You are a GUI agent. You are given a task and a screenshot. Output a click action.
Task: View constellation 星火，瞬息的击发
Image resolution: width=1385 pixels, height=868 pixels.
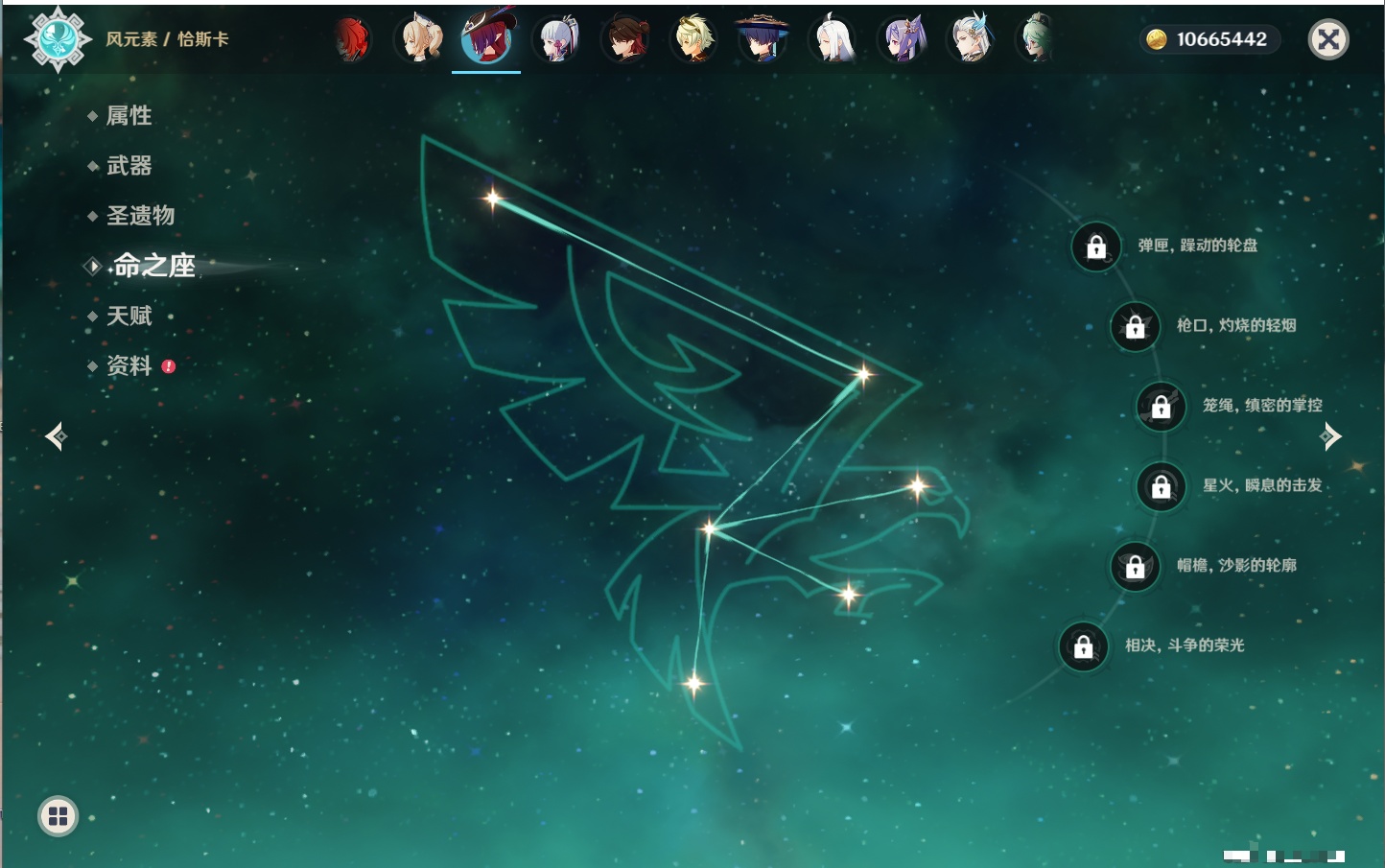point(1262,485)
